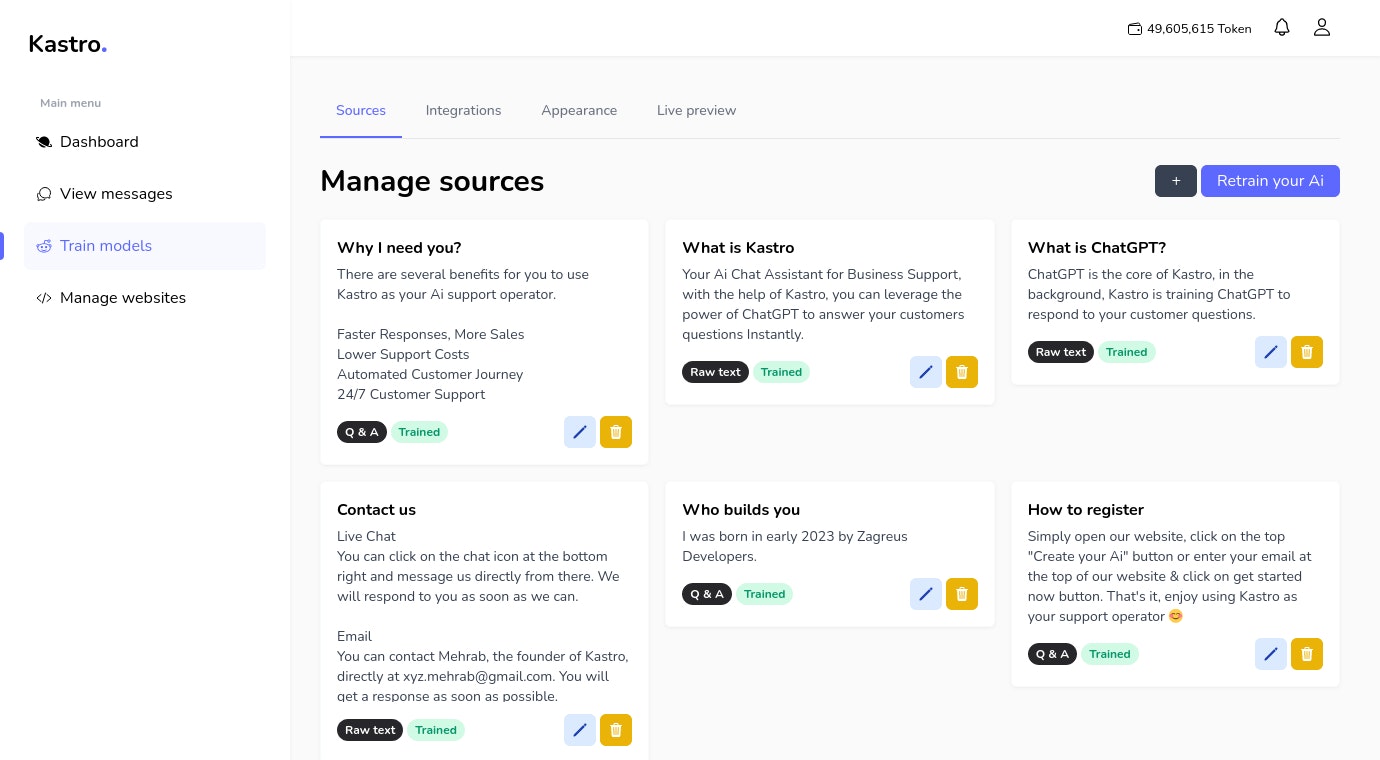The width and height of the screenshot is (1380, 760).
Task: Open View messages menu item
Action: point(145,194)
